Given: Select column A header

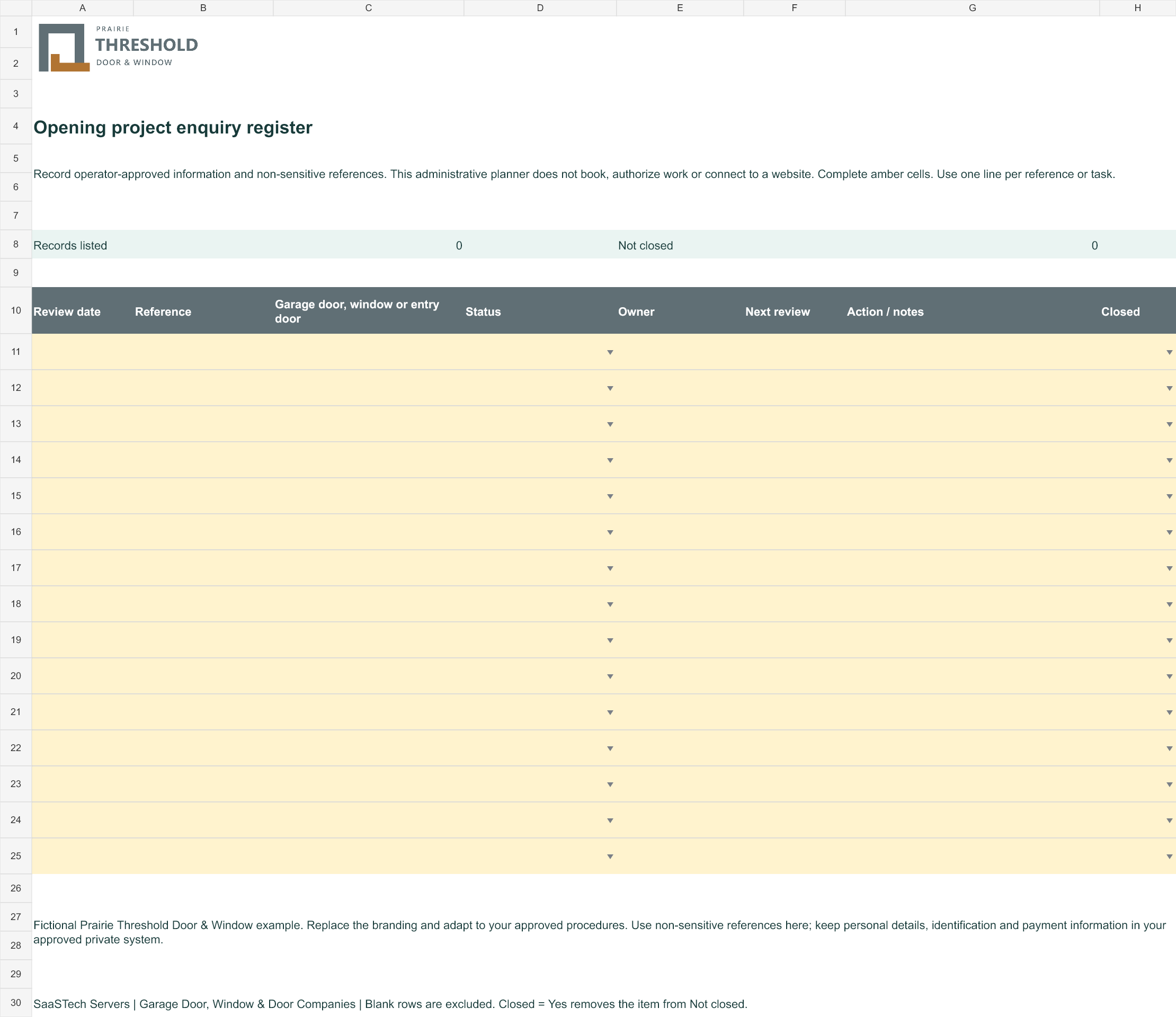Looking at the screenshot, I should (x=82, y=8).
